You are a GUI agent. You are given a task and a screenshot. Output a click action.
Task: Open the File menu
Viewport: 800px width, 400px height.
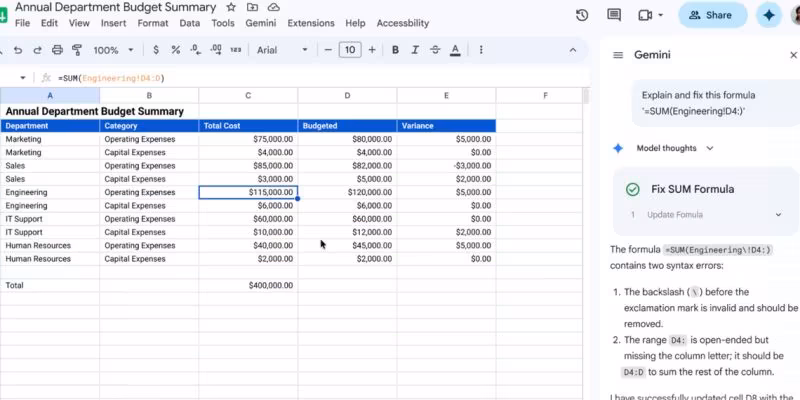(22, 23)
